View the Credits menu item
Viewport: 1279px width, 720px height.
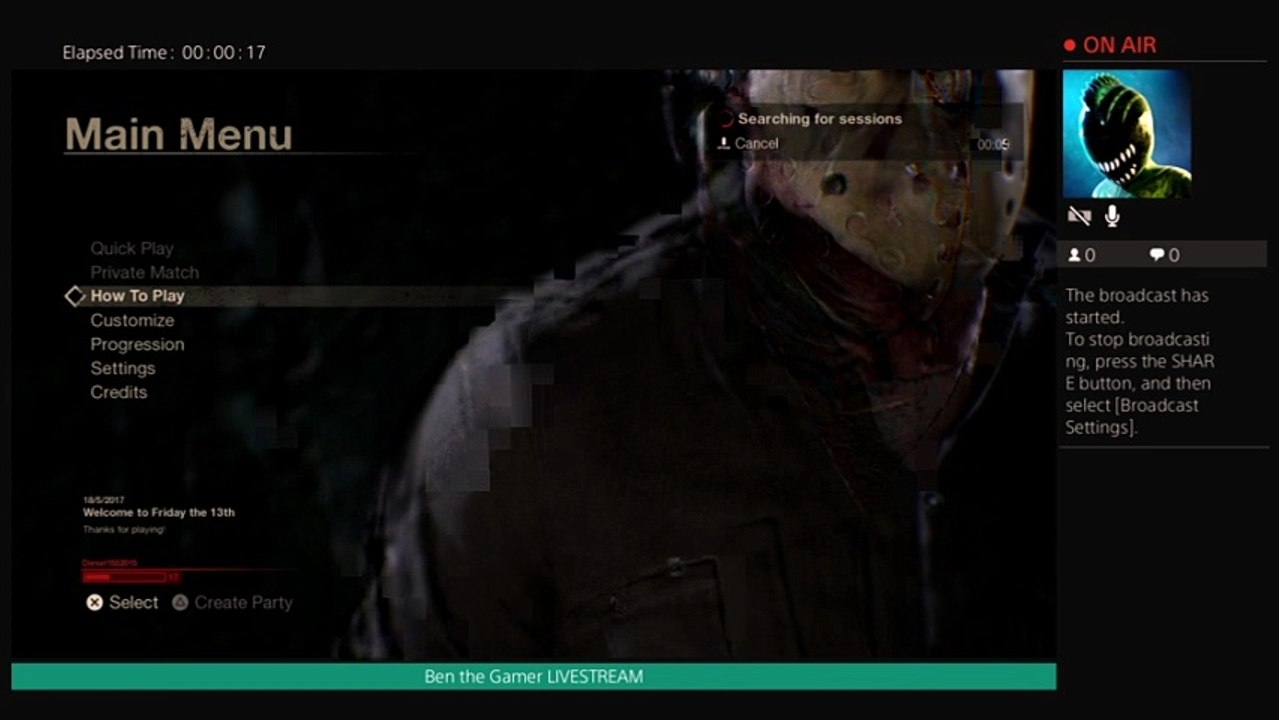[x=118, y=392]
